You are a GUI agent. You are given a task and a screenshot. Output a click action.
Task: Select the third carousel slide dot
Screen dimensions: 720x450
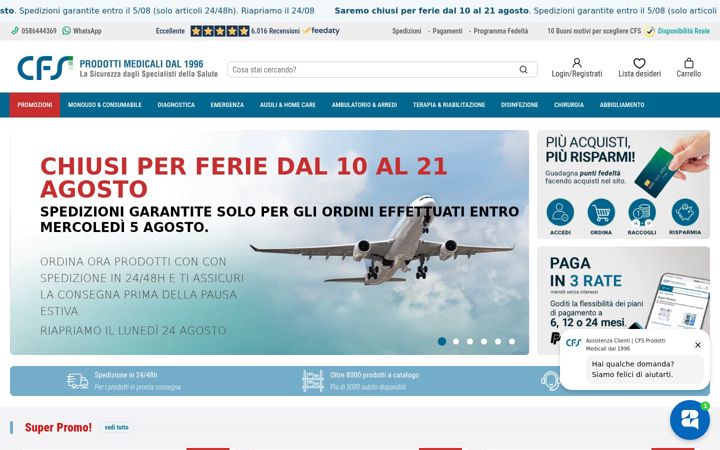click(470, 341)
